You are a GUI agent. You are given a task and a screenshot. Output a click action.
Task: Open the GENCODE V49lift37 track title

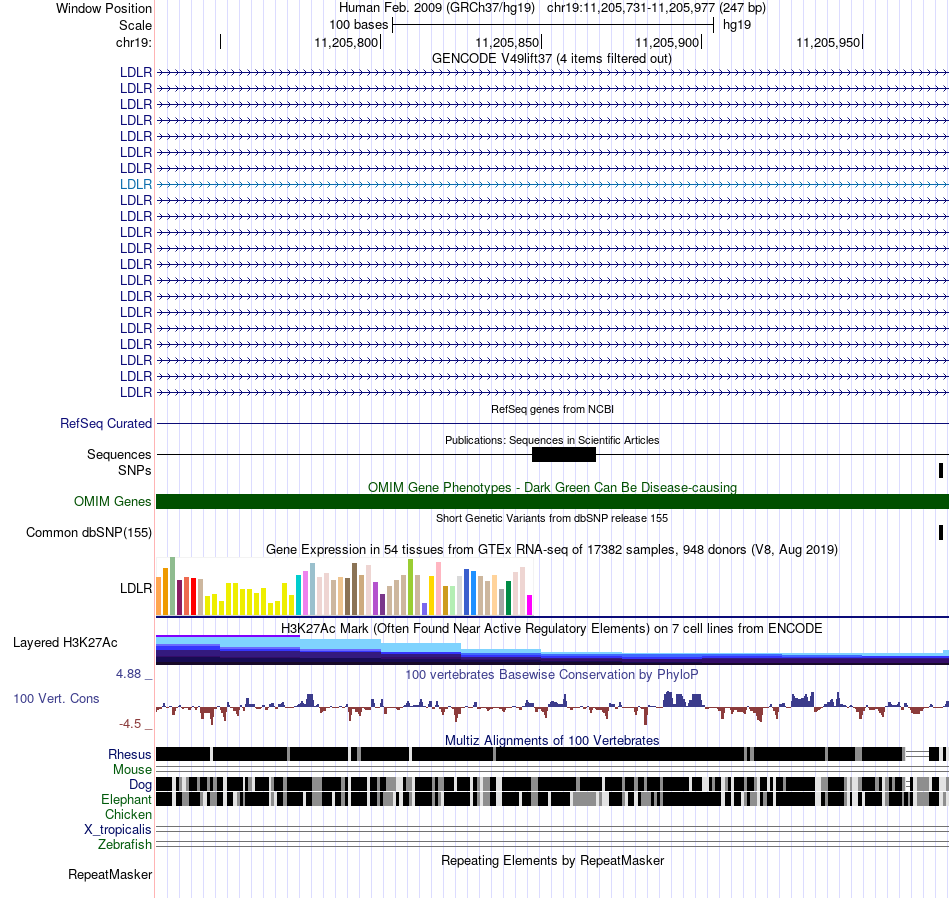pos(551,59)
